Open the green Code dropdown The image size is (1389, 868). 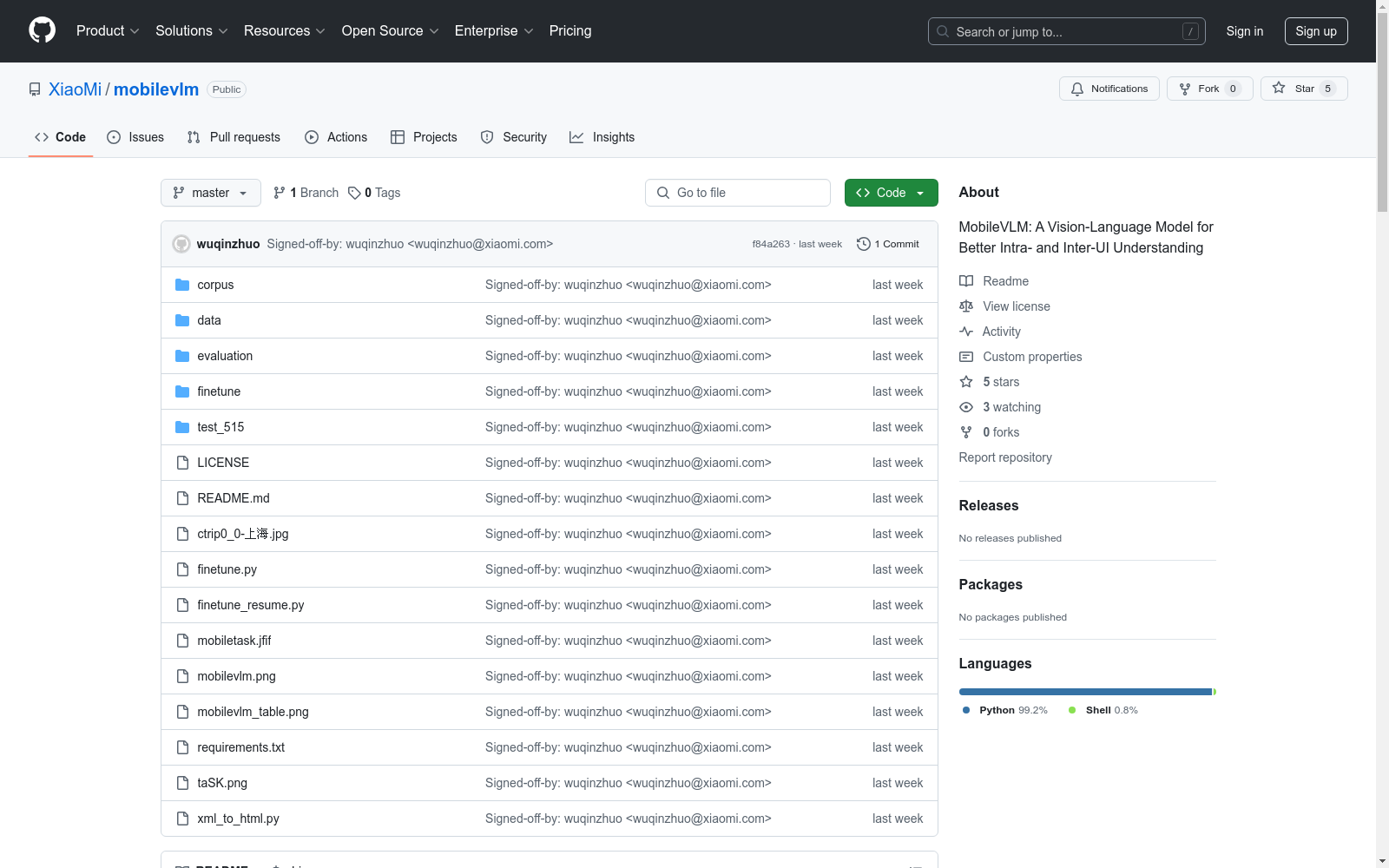point(891,193)
